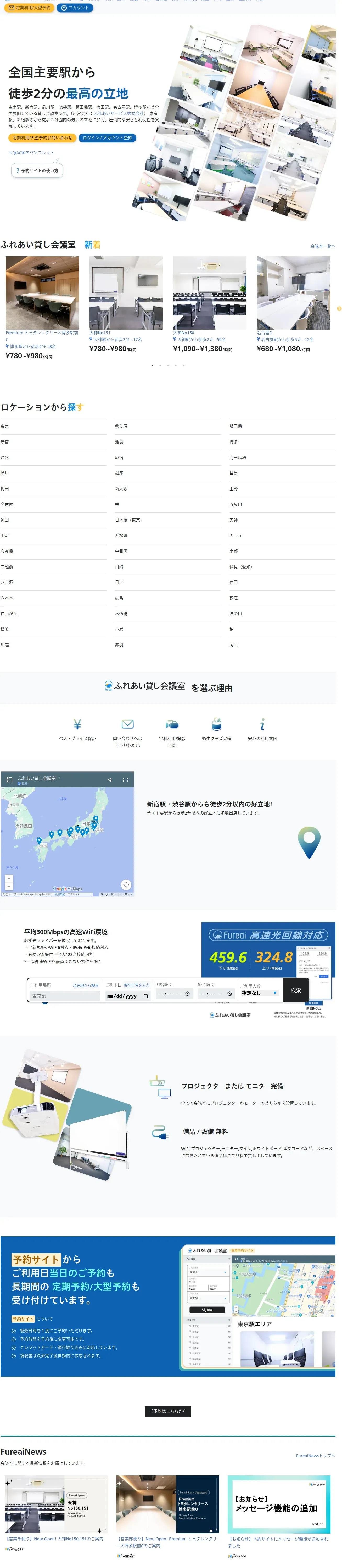
Task: Open the 天神No150 room photo
Action: (x=210, y=293)
